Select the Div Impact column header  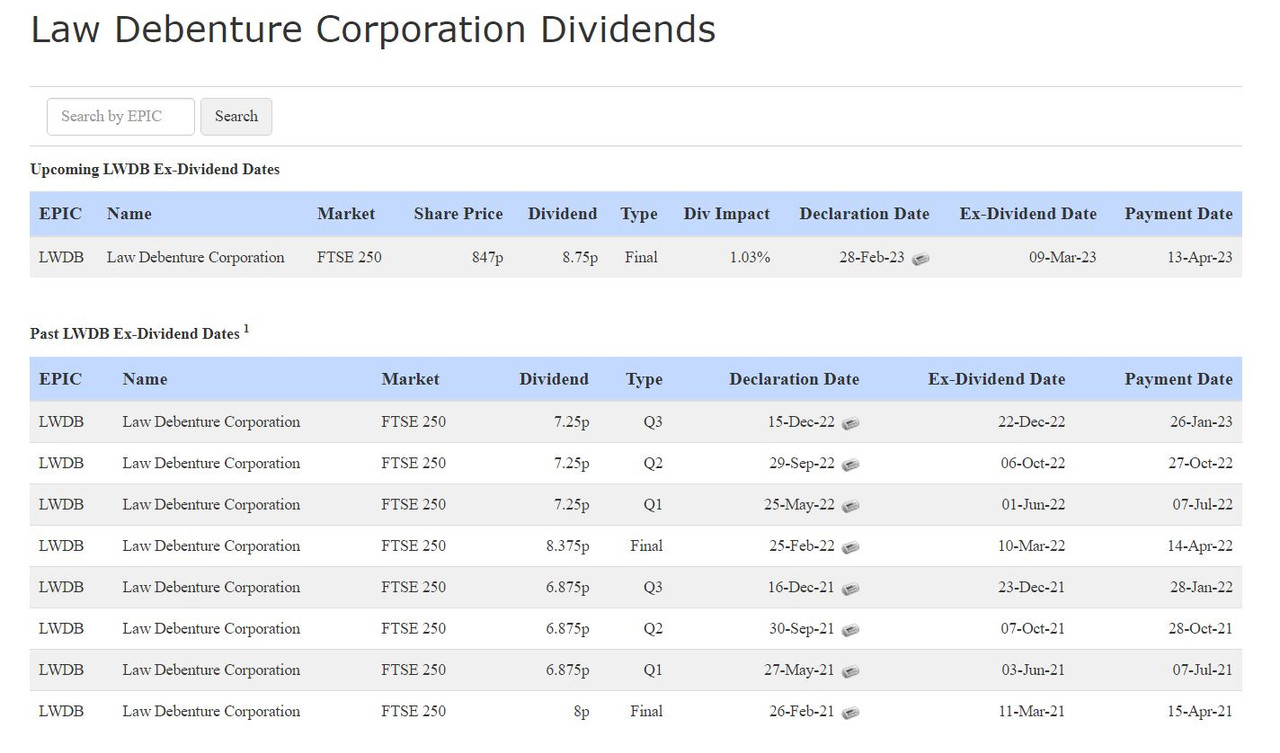coord(727,213)
